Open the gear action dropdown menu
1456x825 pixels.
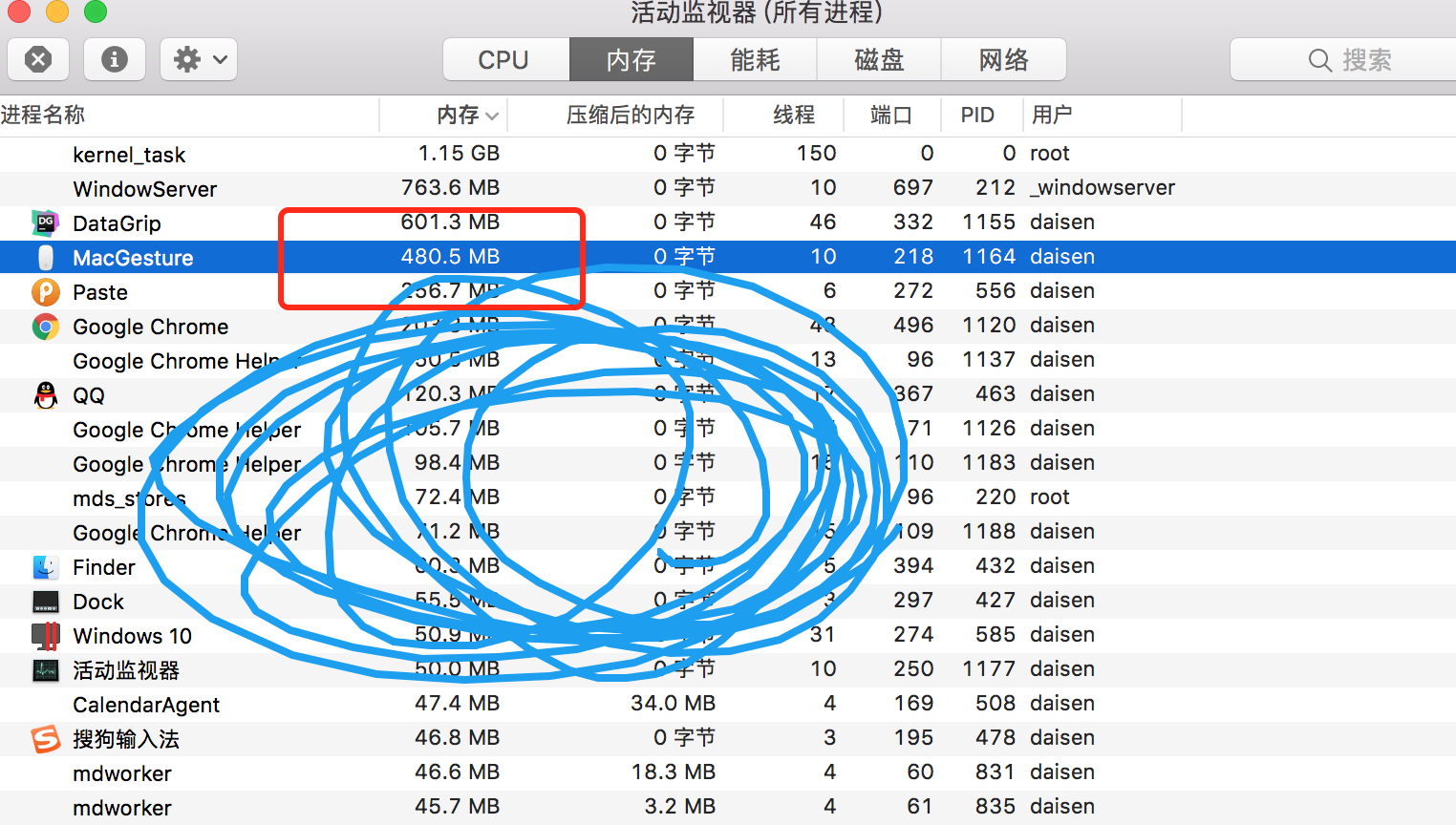pyautogui.click(x=199, y=60)
